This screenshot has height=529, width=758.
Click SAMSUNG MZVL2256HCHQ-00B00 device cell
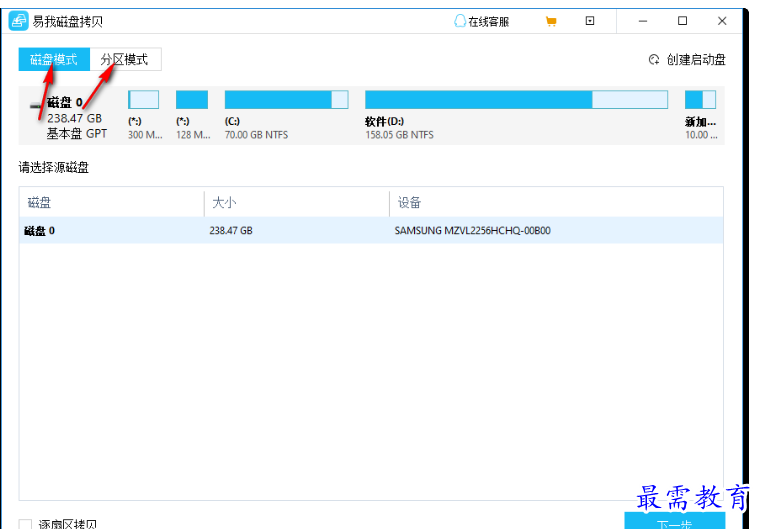[x=472, y=231]
